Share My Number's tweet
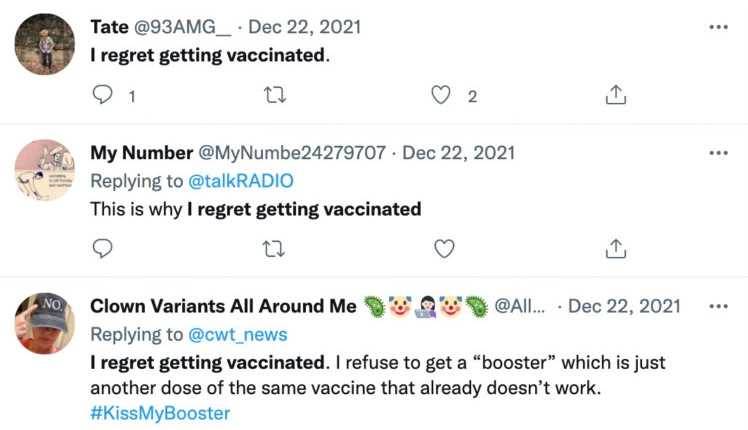748x430 pixels. click(x=616, y=247)
